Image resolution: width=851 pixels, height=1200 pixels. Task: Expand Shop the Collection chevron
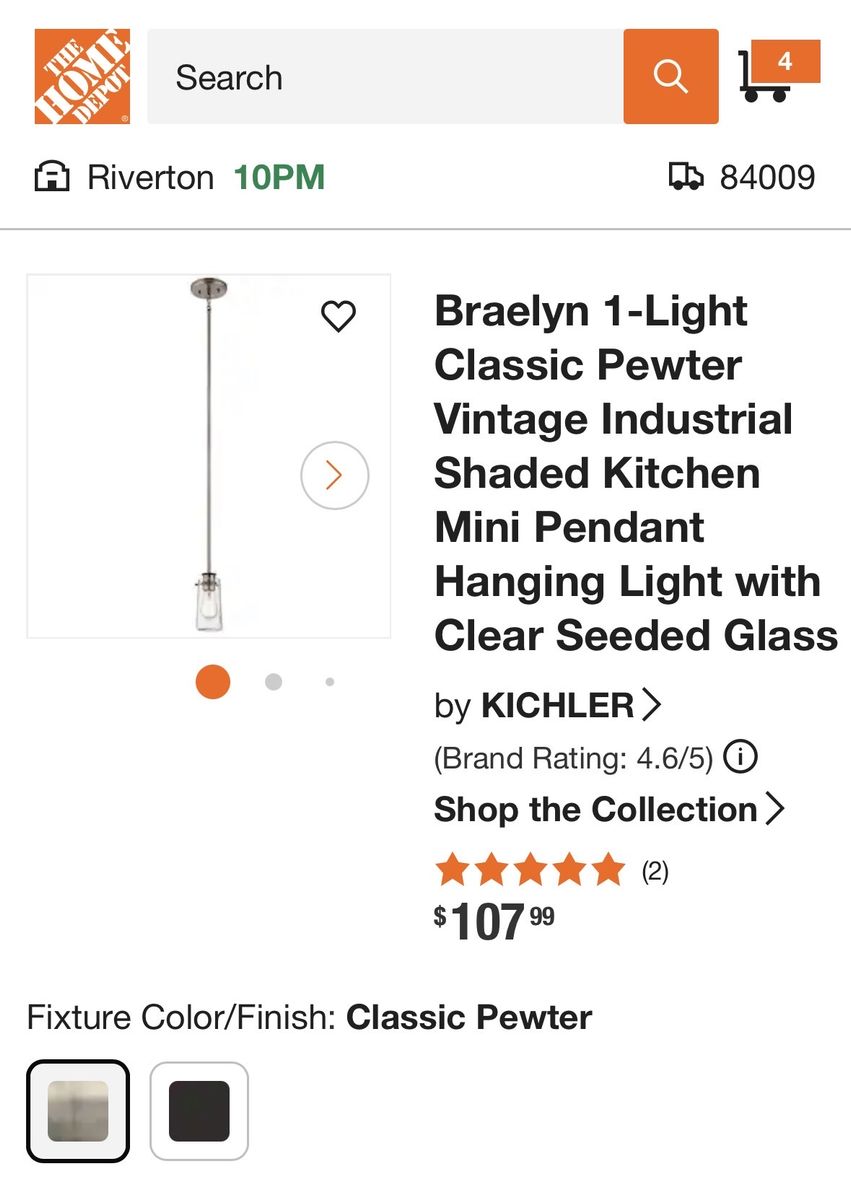click(x=774, y=808)
